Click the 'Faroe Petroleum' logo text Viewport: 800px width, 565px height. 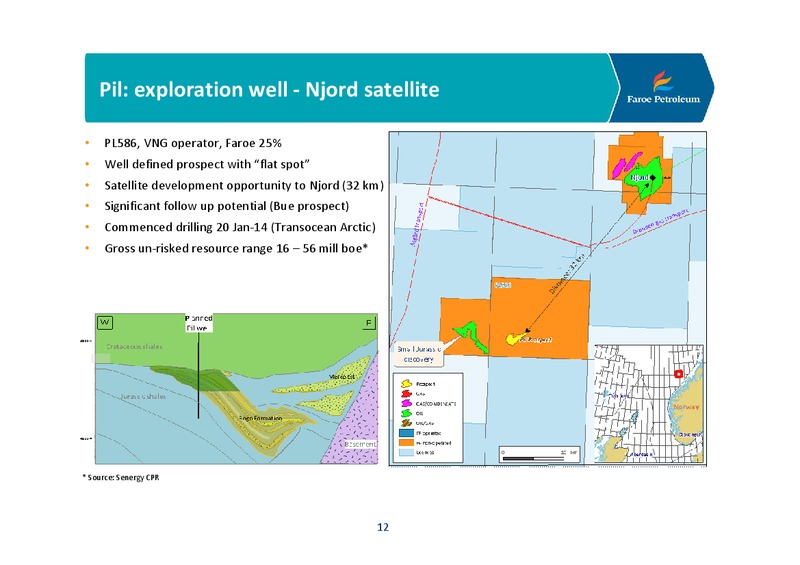663,99
